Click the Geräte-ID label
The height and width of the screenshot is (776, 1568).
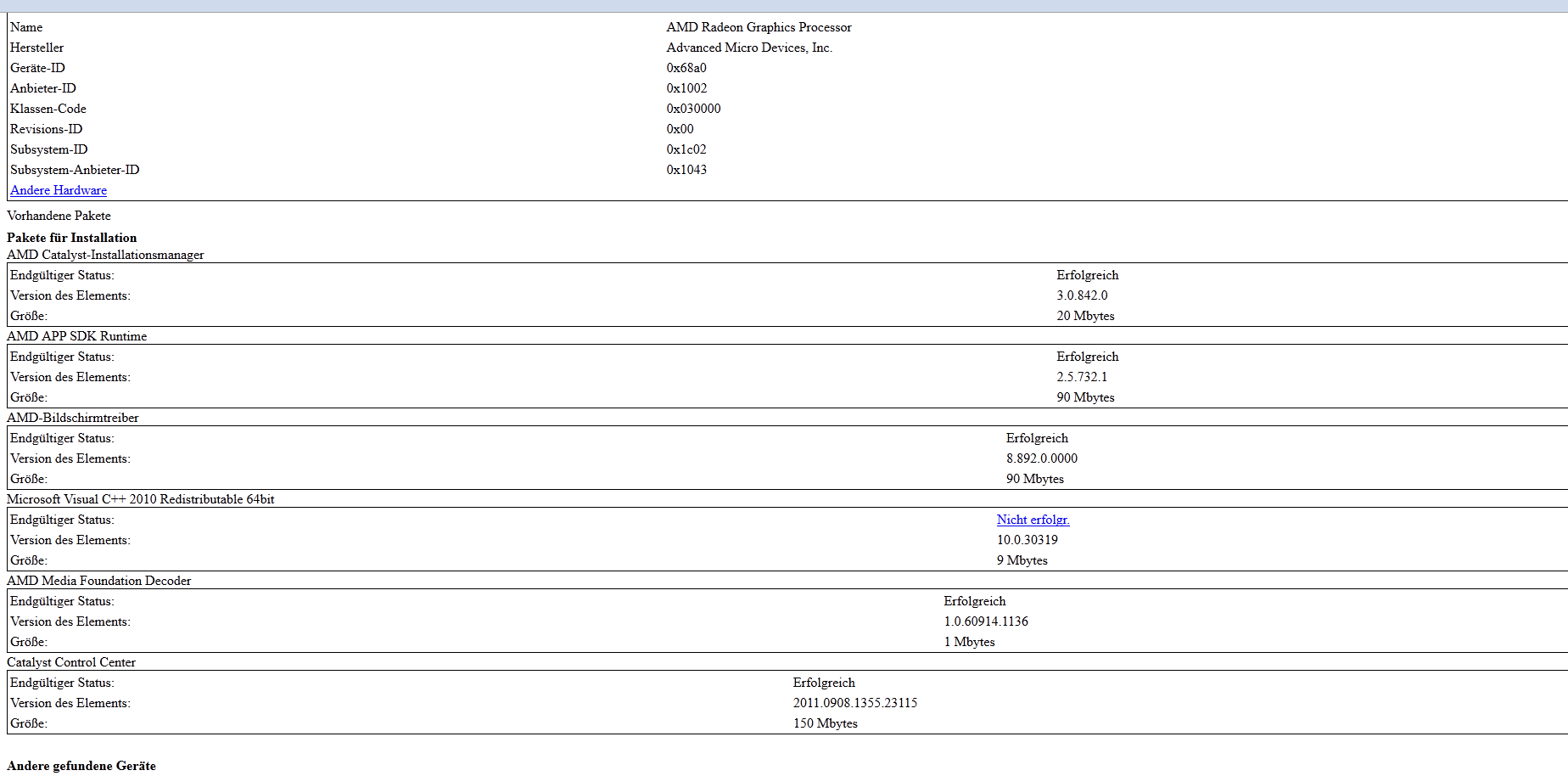click(x=37, y=68)
